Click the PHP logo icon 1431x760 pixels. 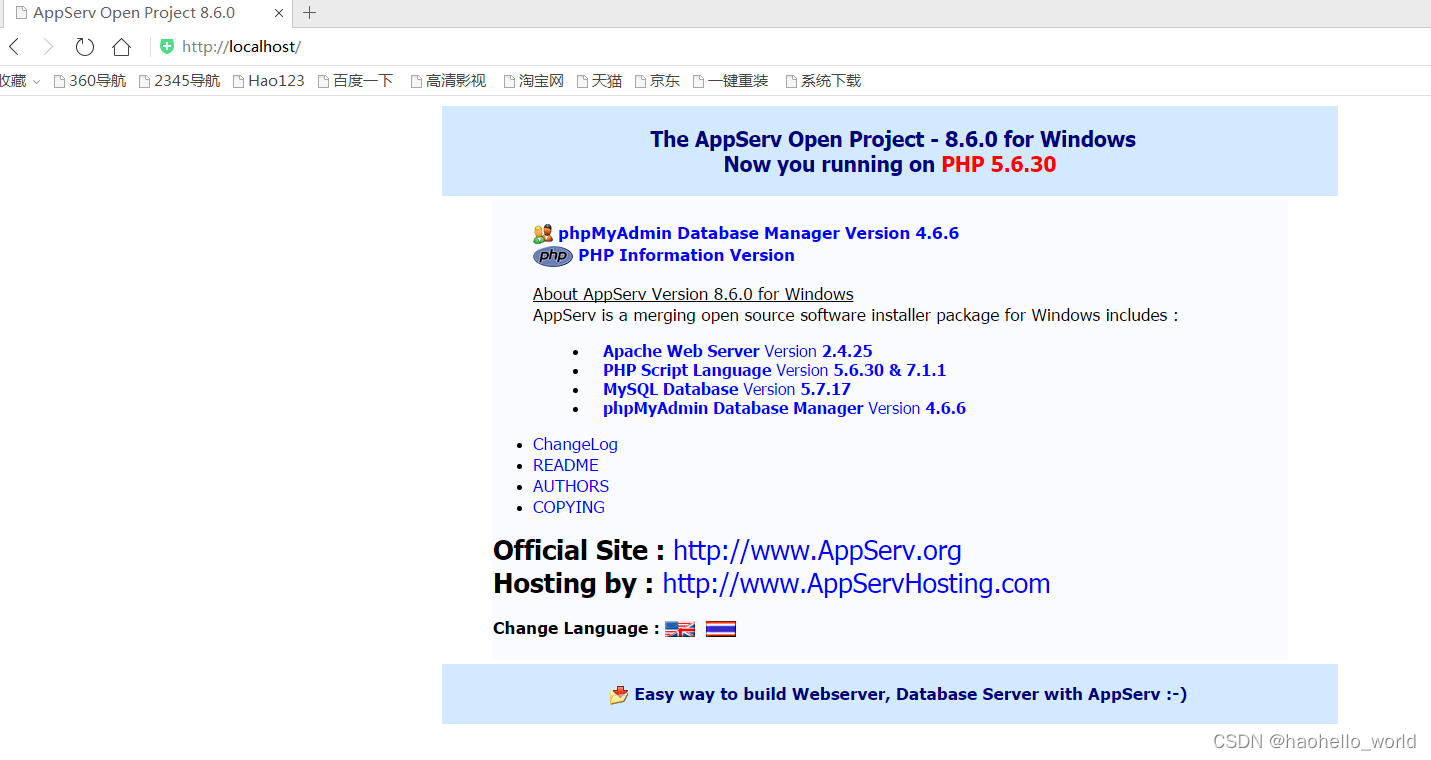click(552, 256)
